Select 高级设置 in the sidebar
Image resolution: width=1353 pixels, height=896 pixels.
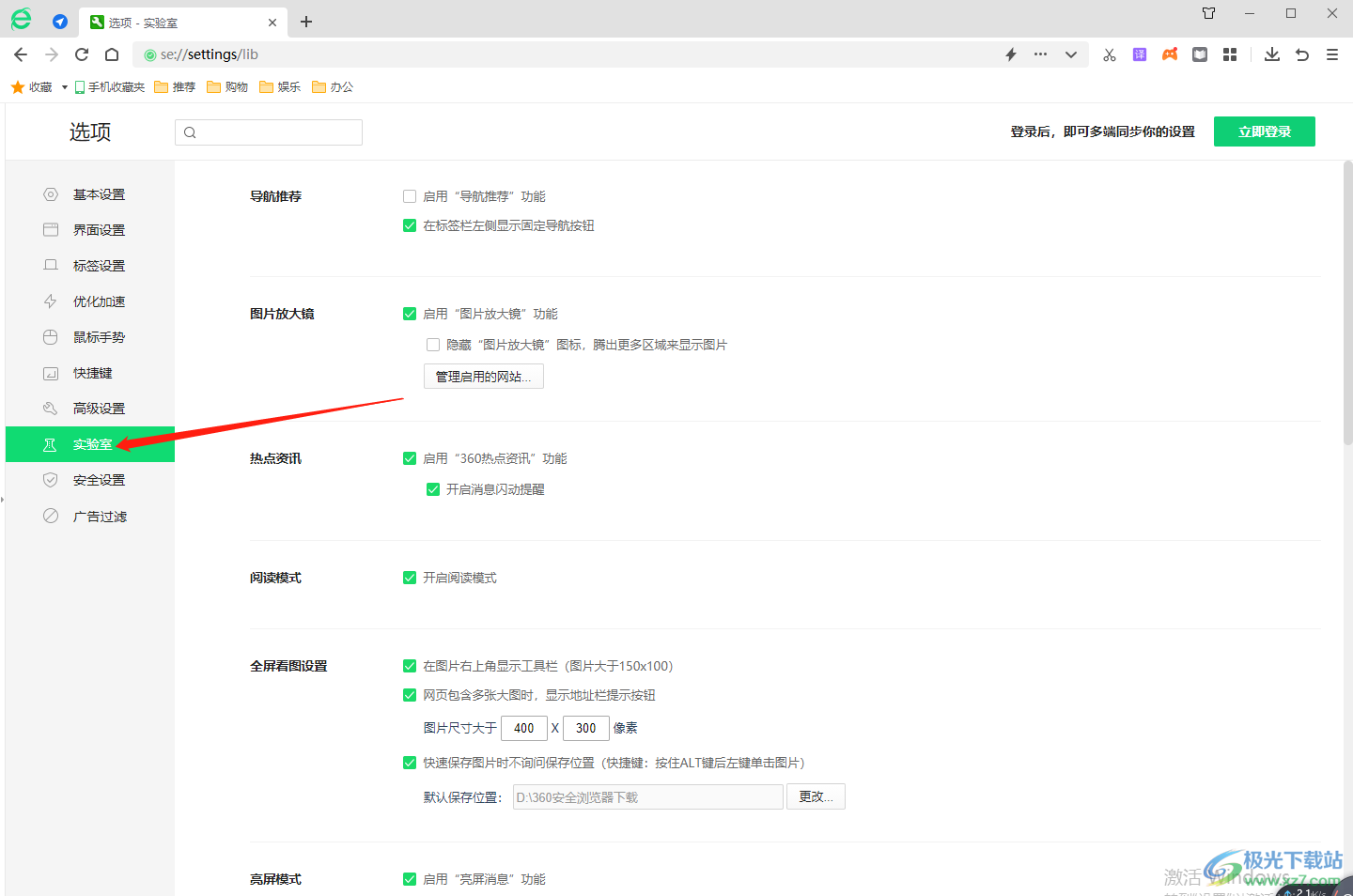tap(90, 409)
